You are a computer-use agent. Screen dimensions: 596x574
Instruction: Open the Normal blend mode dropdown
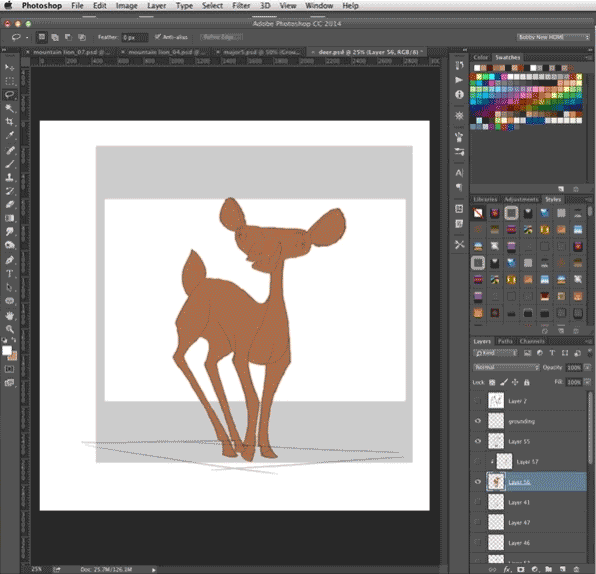point(506,367)
